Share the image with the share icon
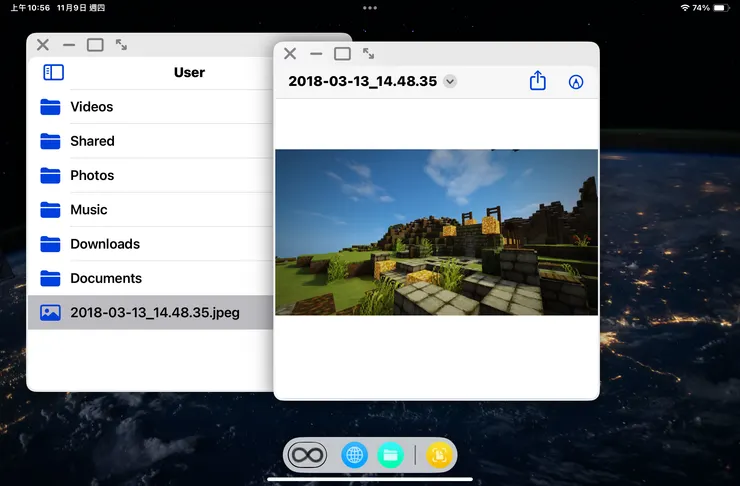The height and width of the screenshot is (486, 740). click(x=538, y=81)
